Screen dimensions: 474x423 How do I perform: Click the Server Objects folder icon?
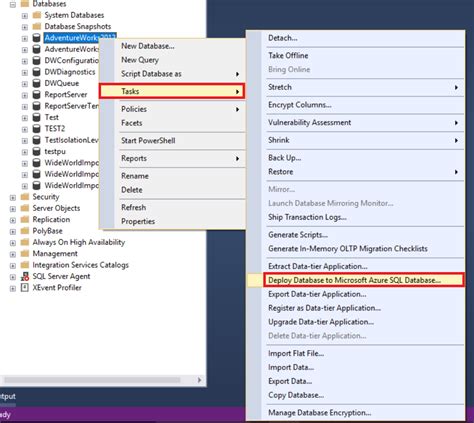click(x=25, y=208)
